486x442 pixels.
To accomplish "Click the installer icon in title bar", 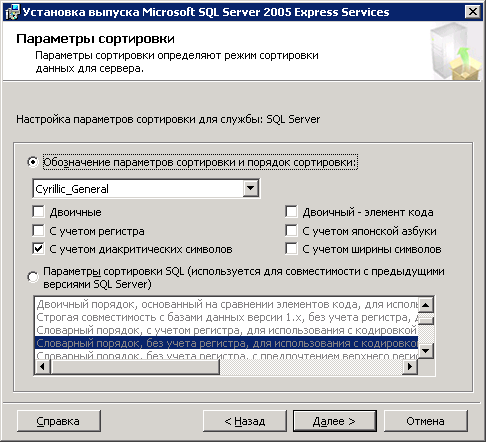I will tap(13, 12).
